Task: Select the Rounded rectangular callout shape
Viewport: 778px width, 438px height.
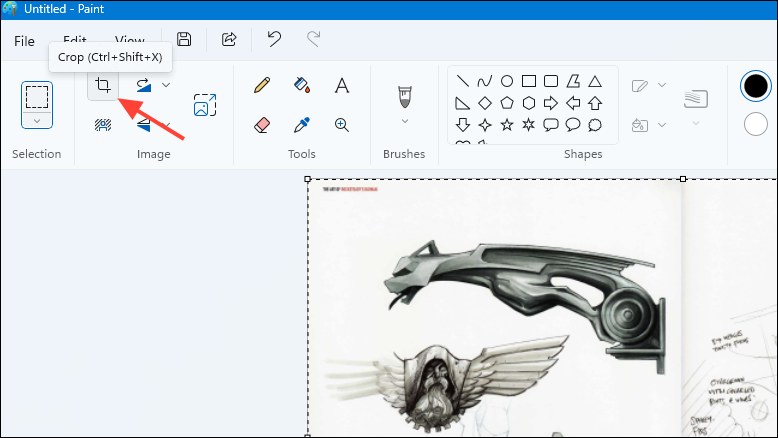Action: click(x=551, y=125)
